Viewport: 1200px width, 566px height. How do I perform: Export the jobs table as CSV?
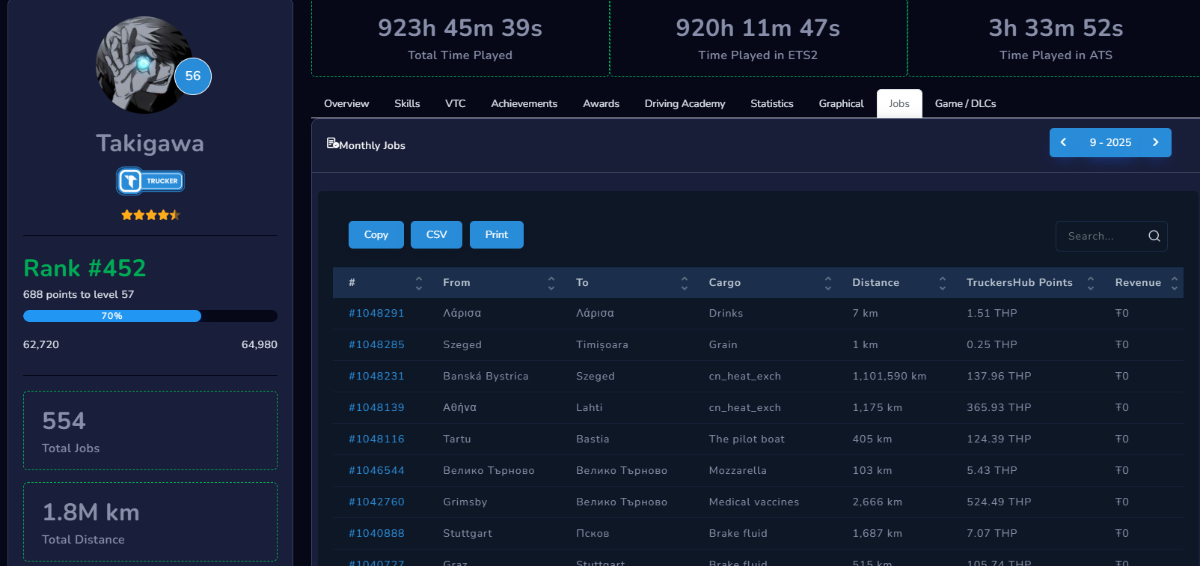(436, 235)
